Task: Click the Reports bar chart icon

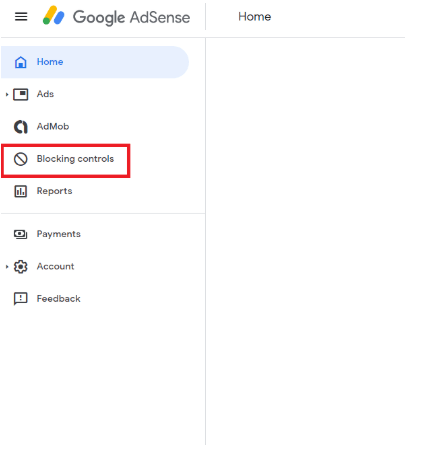Action: click(21, 191)
